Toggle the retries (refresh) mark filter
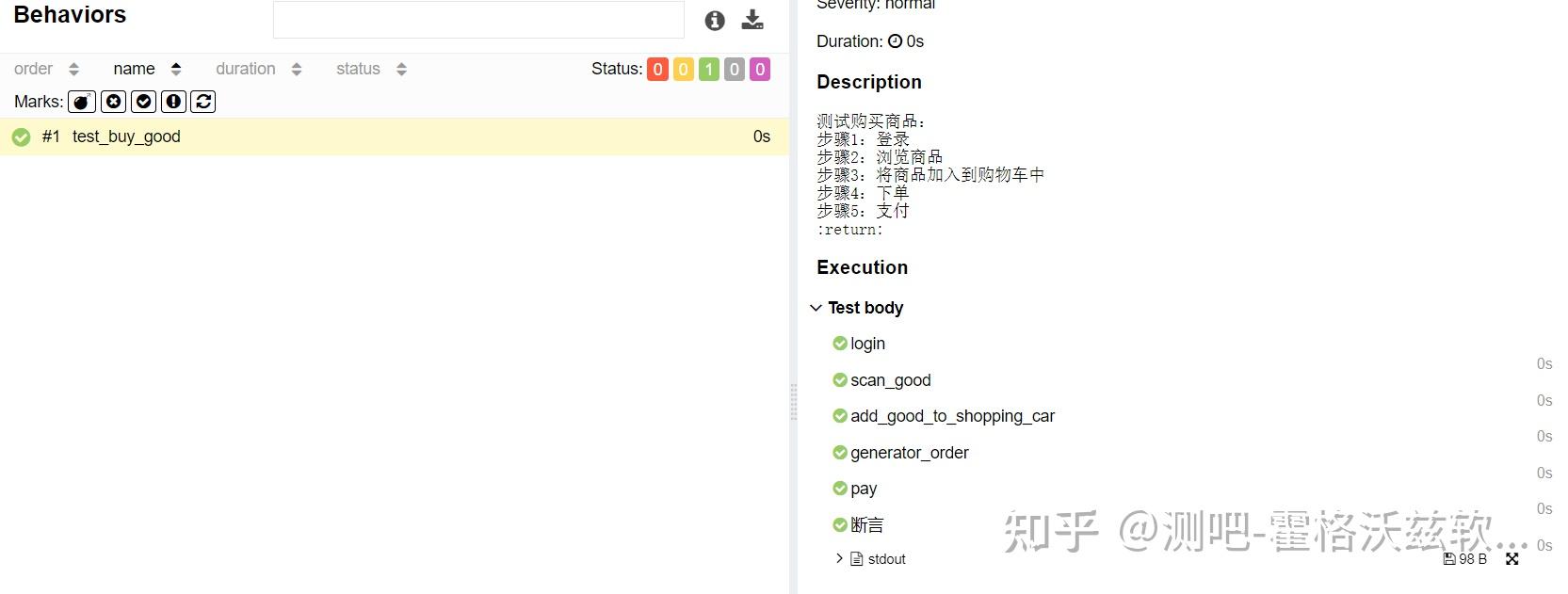The image size is (1568, 594). [203, 102]
